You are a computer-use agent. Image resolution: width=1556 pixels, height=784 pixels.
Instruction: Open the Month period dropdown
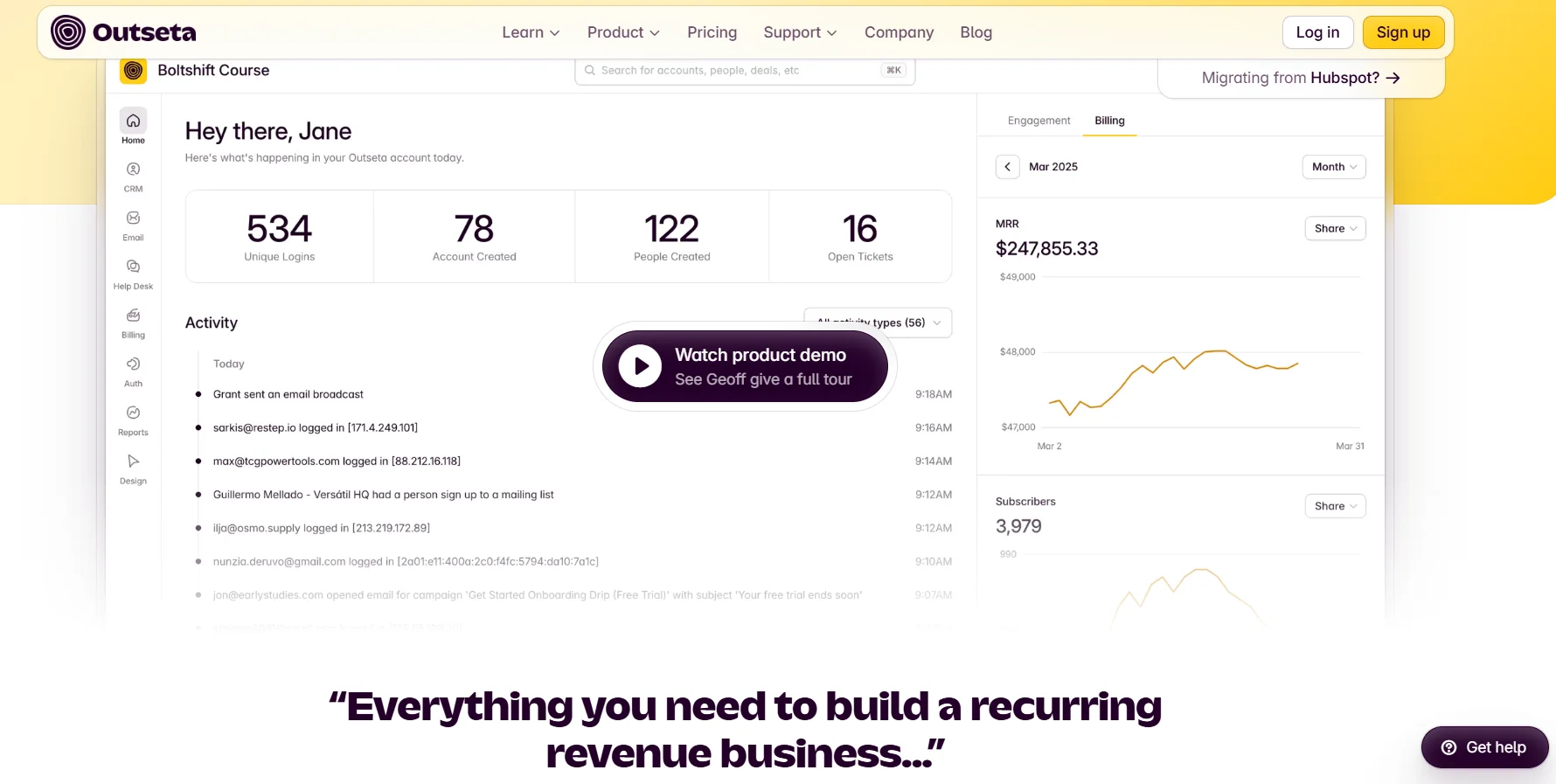coord(1333,167)
